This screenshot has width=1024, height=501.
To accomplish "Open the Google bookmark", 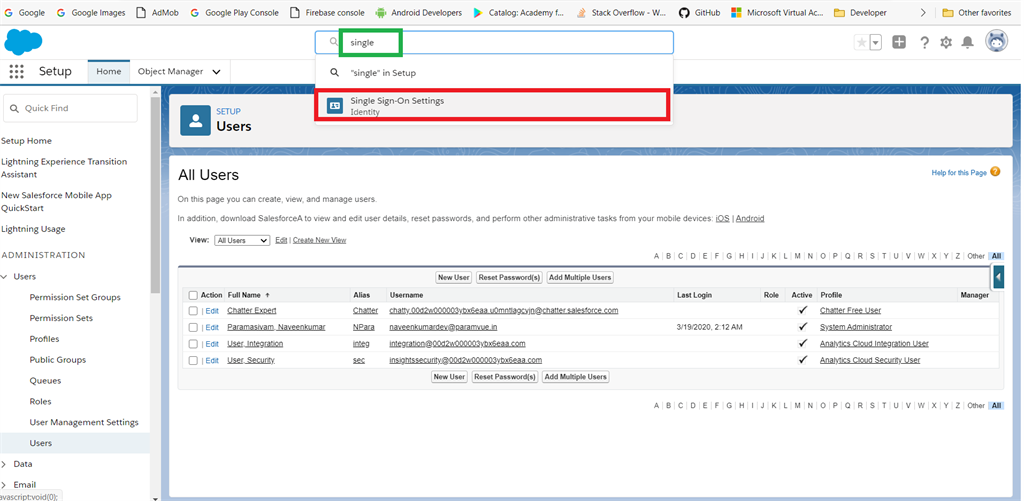I will click(25, 12).
